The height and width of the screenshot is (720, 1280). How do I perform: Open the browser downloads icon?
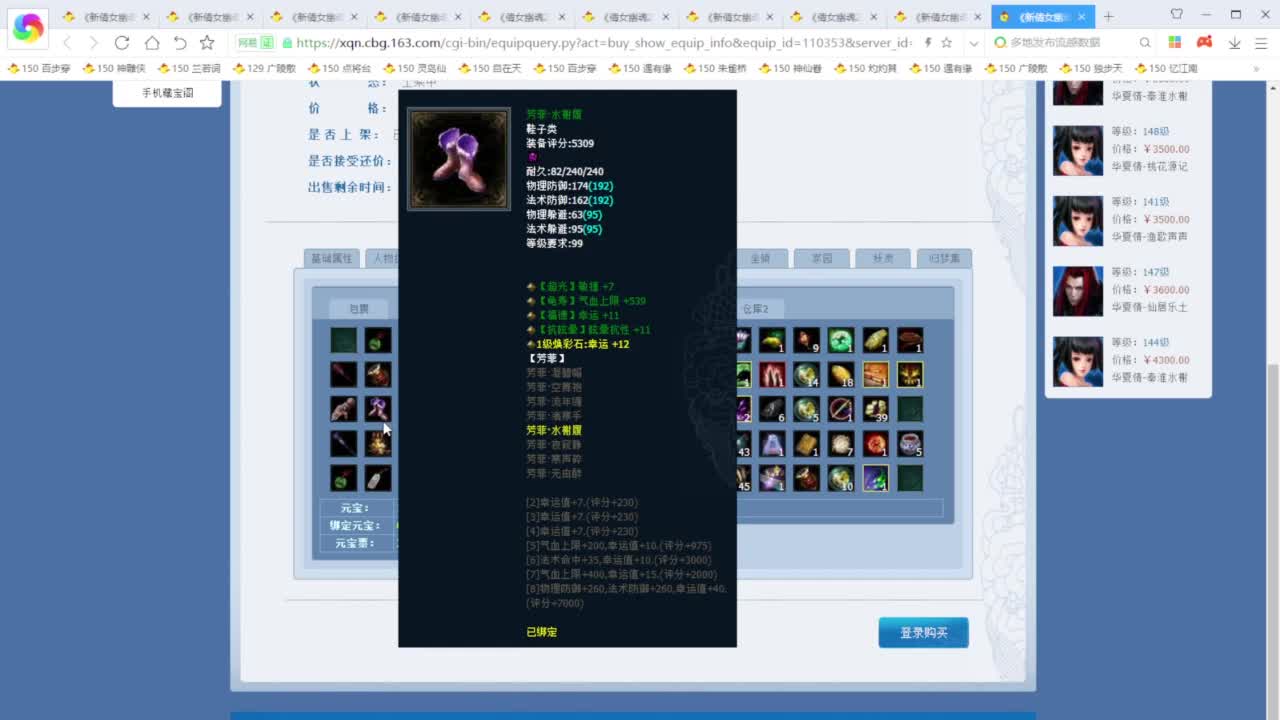[x=1234, y=43]
